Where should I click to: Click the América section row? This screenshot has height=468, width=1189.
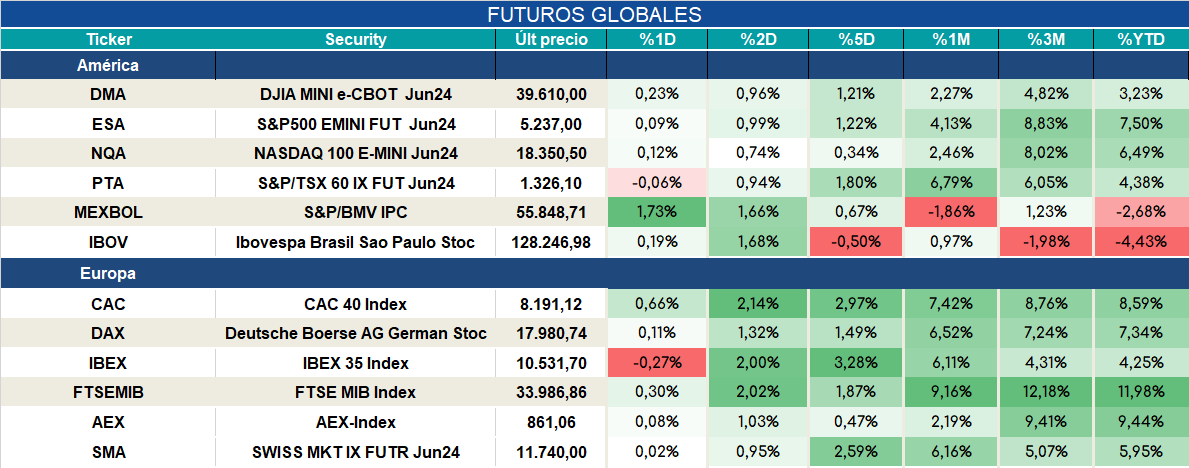(594, 65)
